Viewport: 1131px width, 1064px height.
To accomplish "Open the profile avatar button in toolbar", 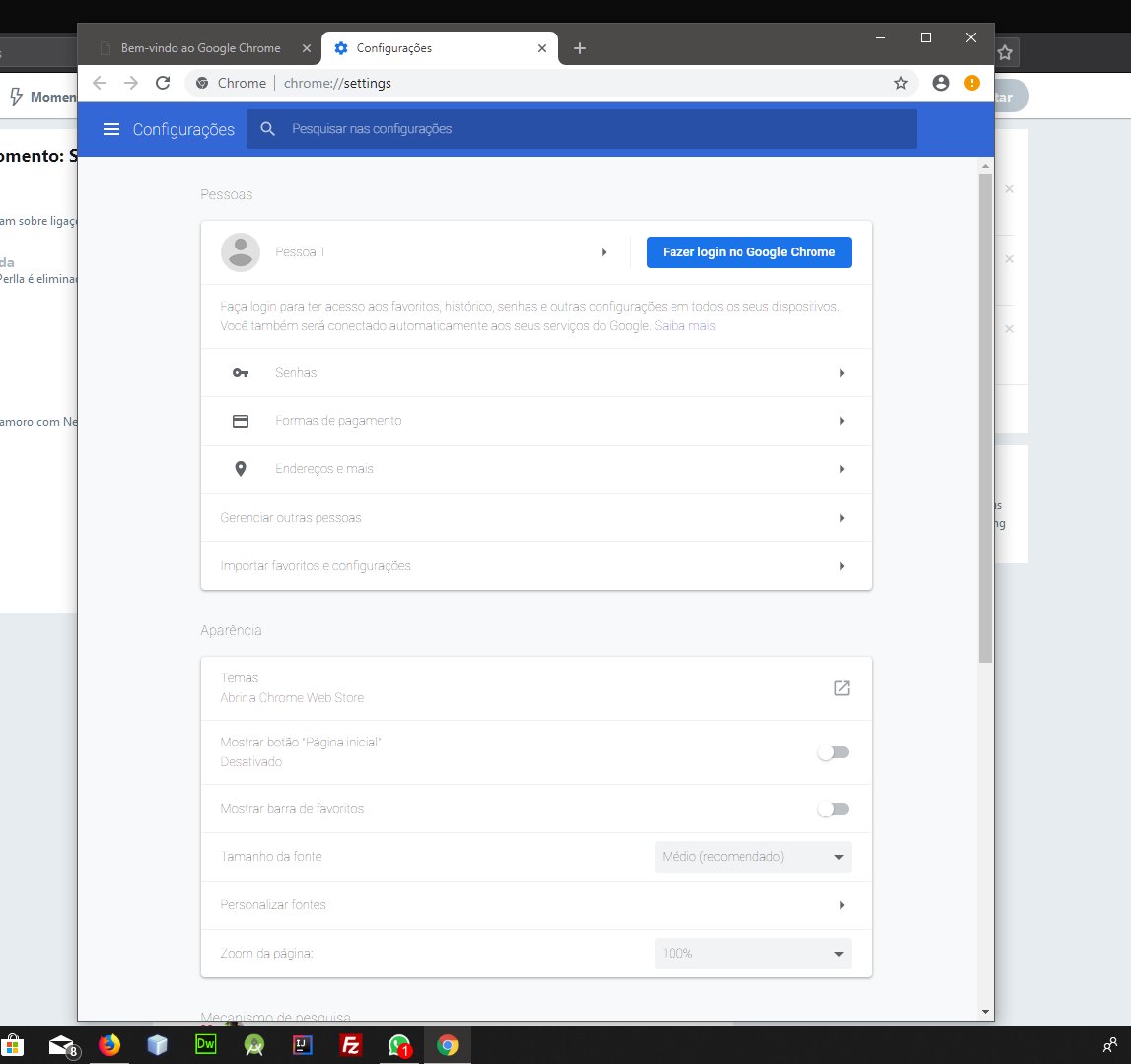I will [941, 83].
